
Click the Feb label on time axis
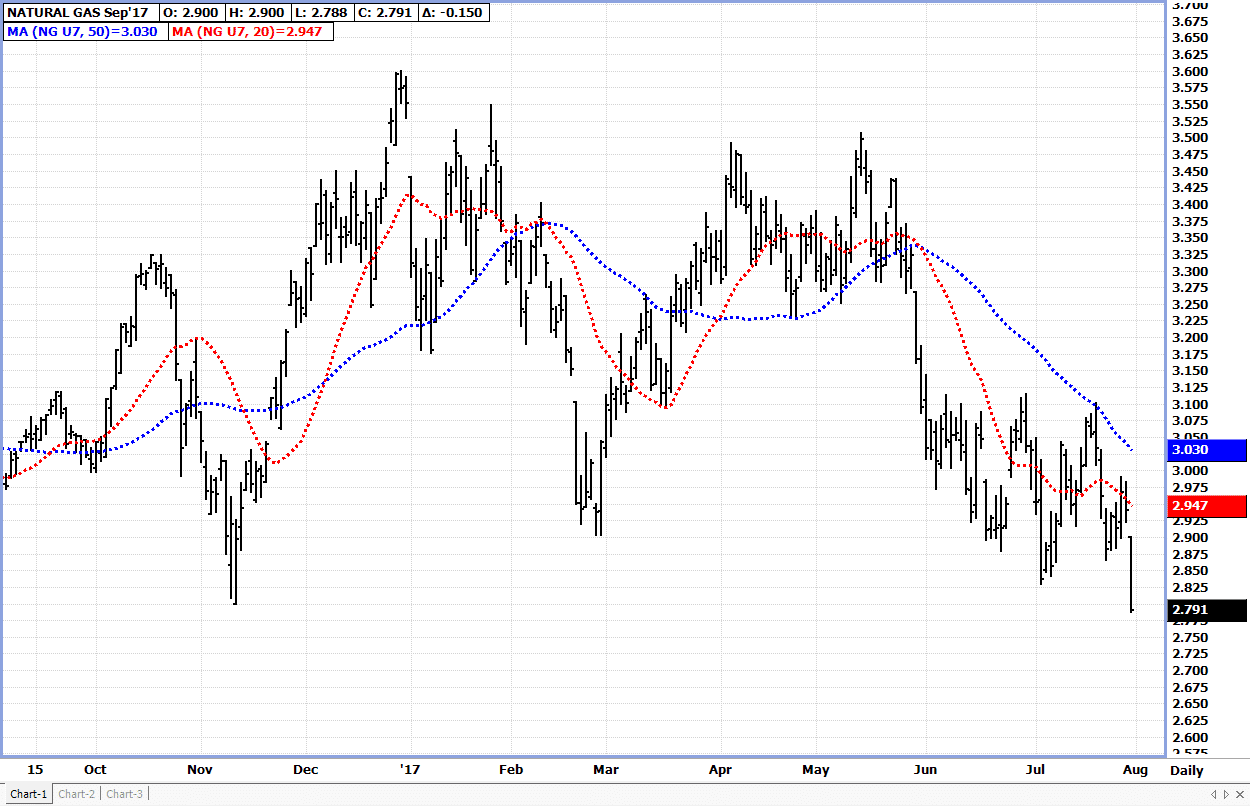click(x=511, y=770)
